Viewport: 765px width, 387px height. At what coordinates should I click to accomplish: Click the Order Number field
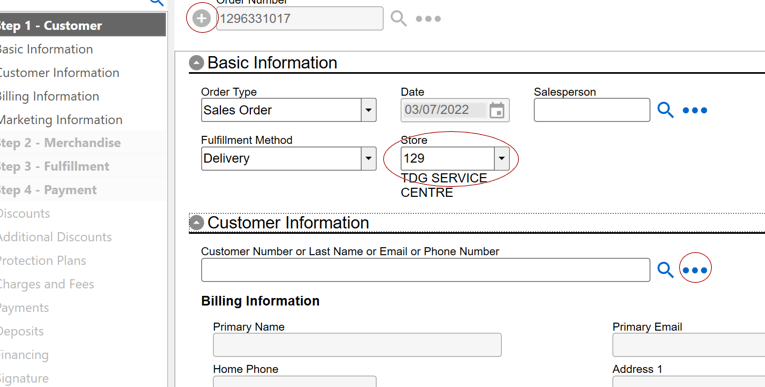[x=300, y=19]
